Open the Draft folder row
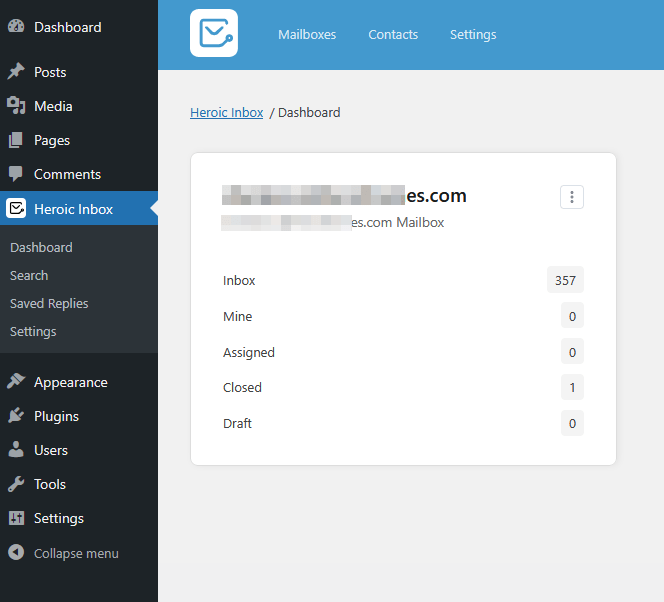Viewport: 664px width, 602px height. [x=403, y=423]
